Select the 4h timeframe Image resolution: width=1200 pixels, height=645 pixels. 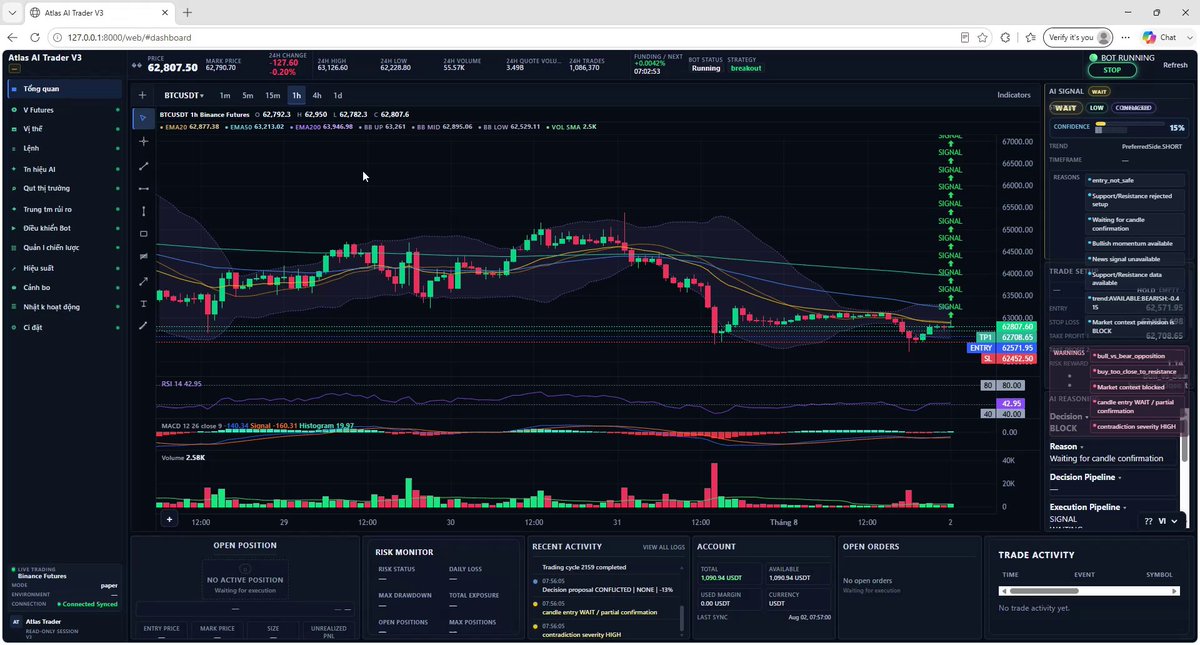[x=317, y=96]
